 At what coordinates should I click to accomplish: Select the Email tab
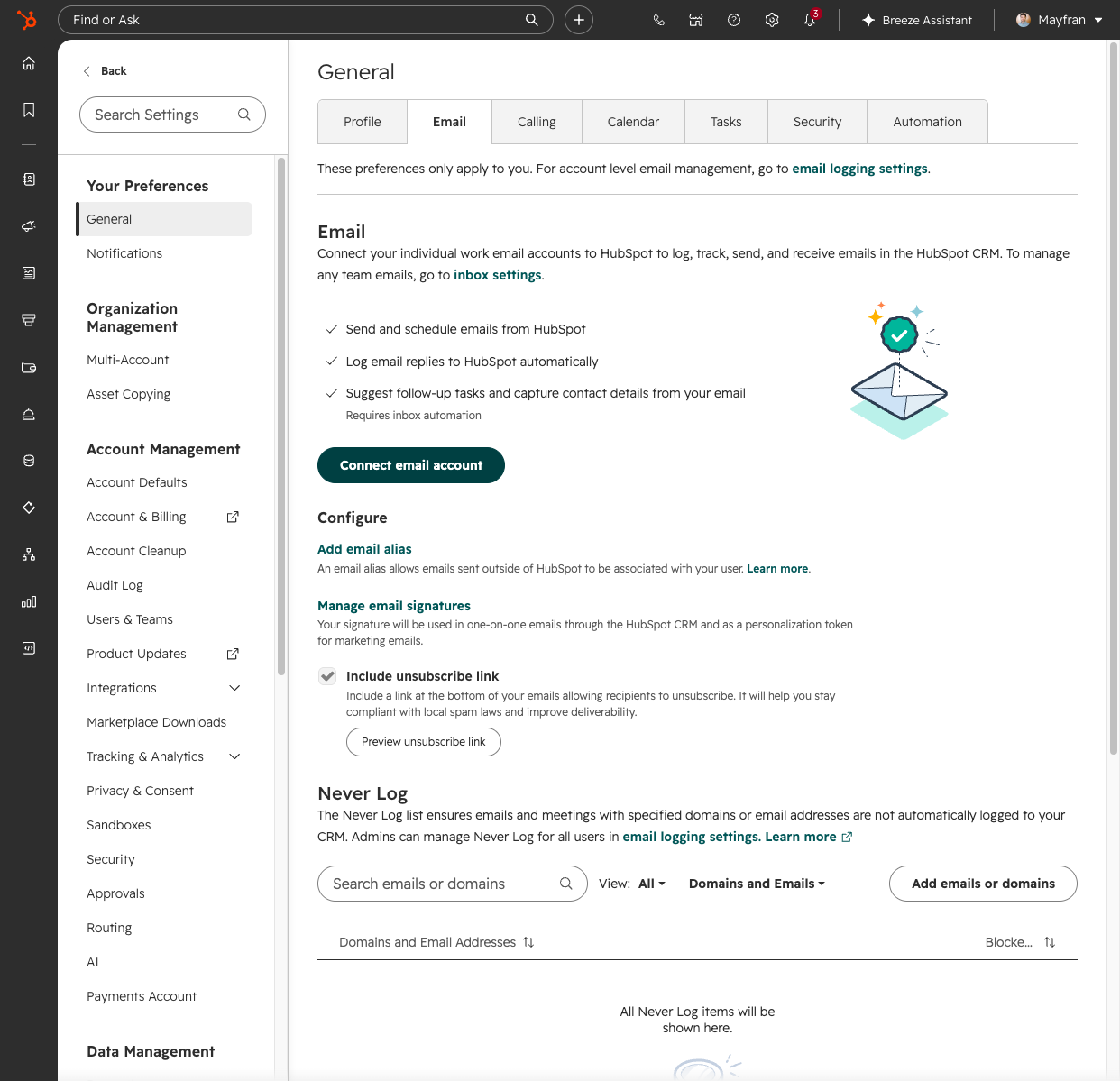coord(449,122)
